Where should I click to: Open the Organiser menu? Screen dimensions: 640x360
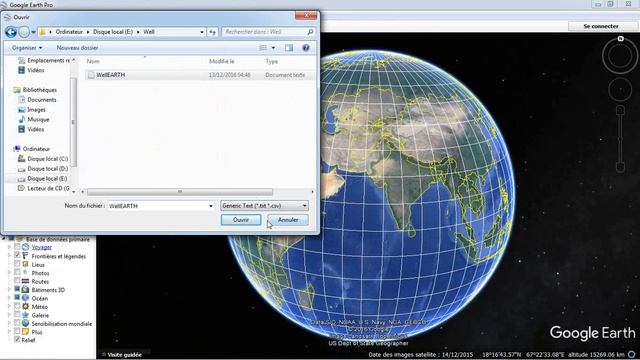pos(27,48)
